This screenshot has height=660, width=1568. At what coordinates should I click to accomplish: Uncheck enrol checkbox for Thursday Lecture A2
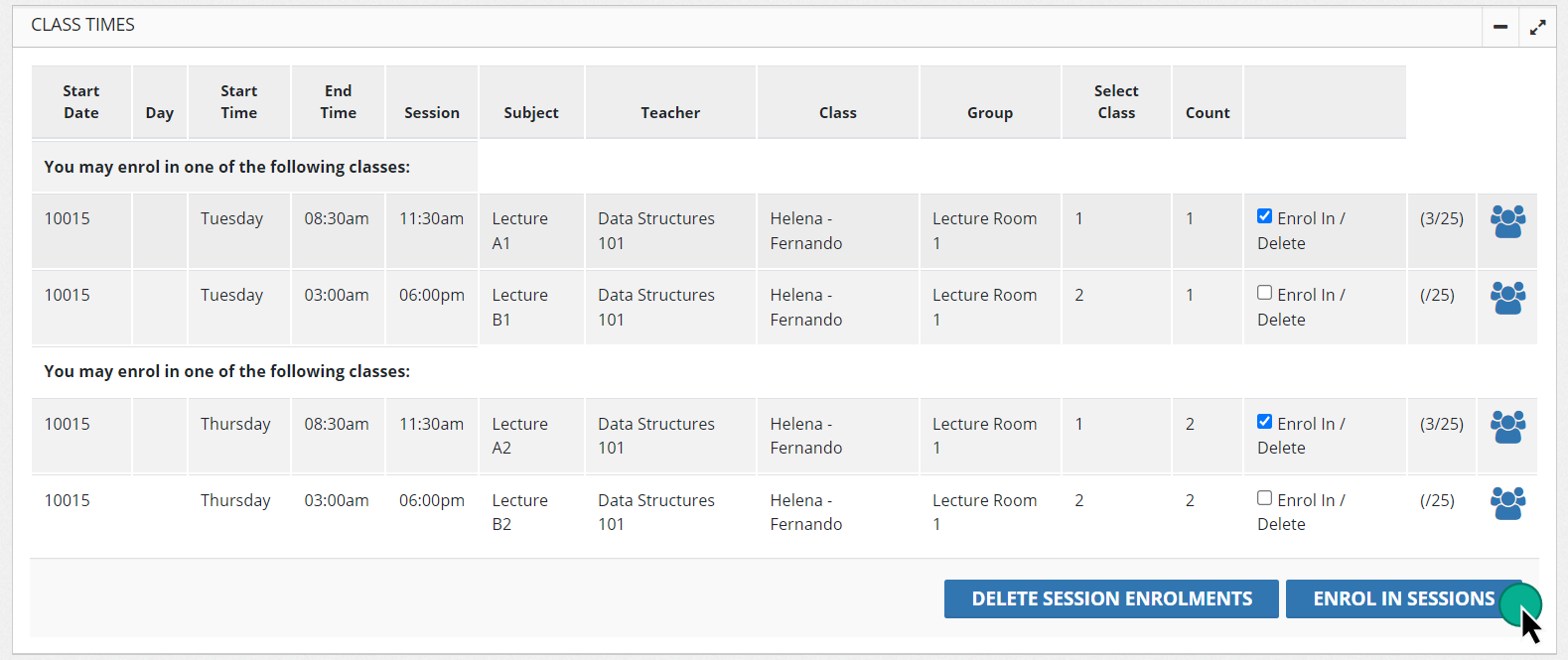(x=1264, y=422)
